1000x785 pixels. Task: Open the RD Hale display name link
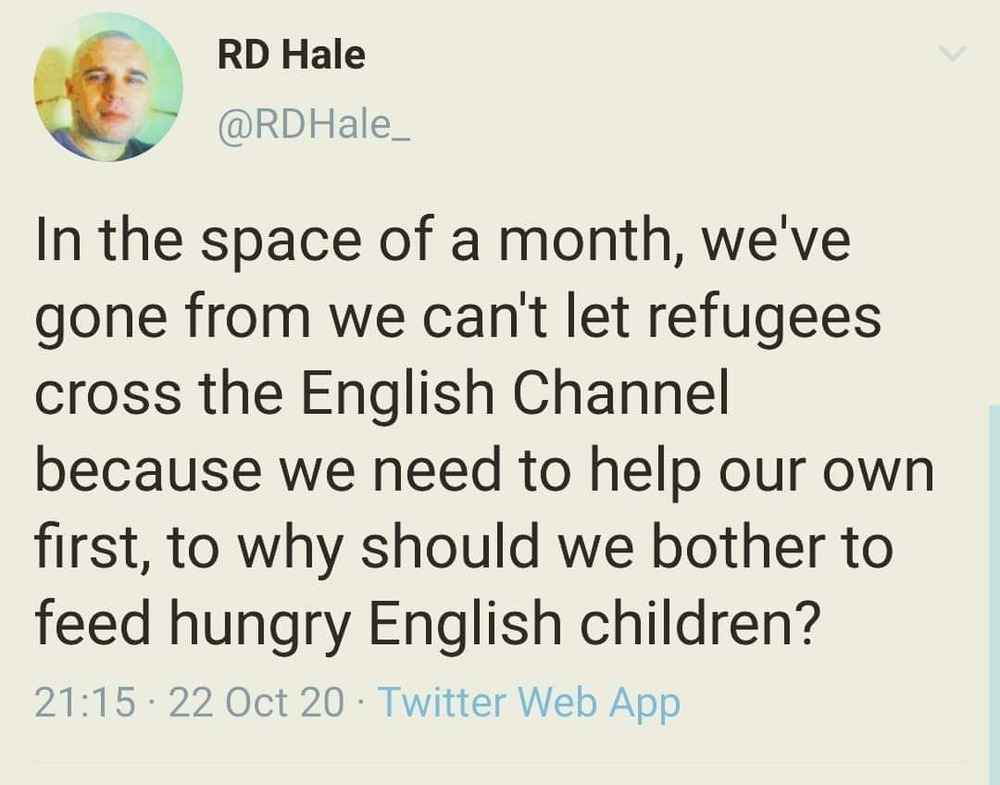pyautogui.click(x=291, y=55)
